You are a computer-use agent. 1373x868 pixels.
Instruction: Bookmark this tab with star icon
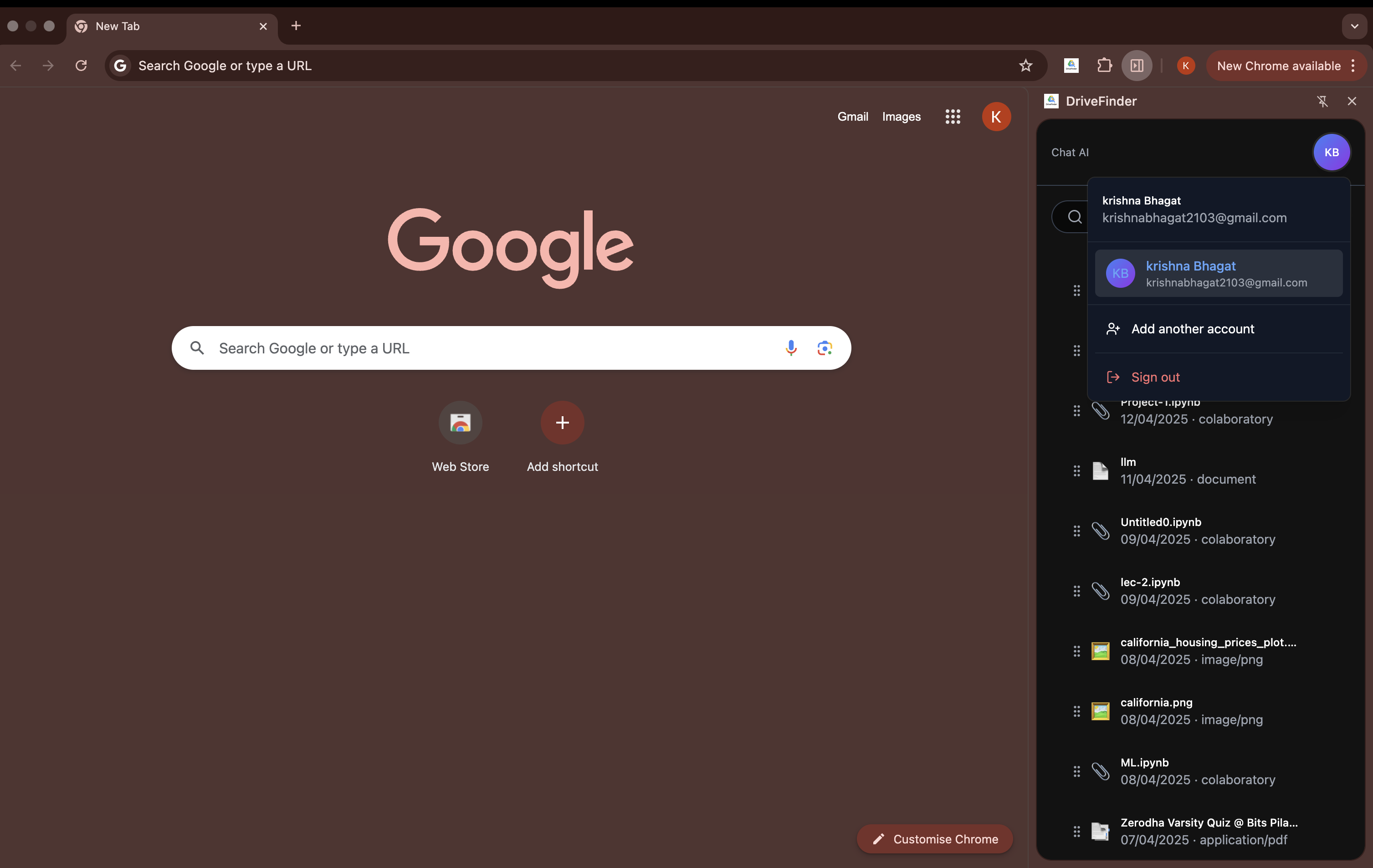(1025, 66)
